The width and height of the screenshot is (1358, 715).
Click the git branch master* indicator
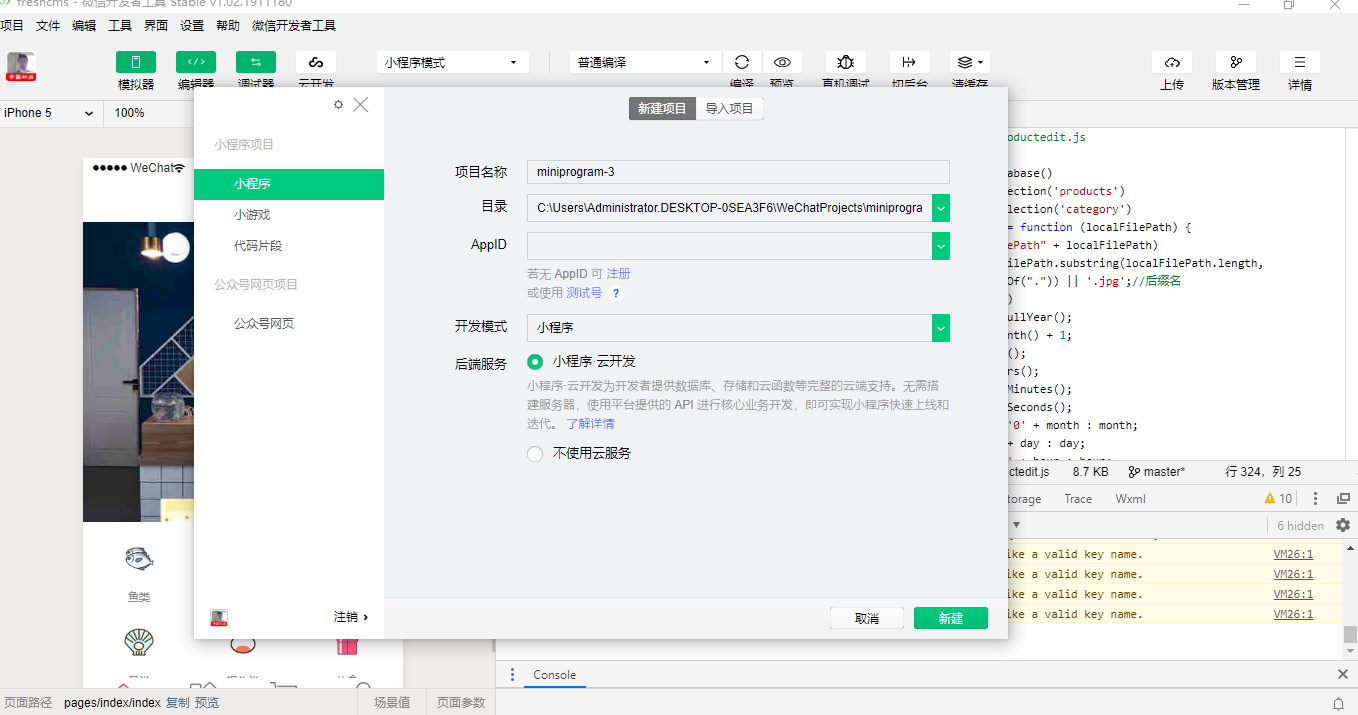[1157, 471]
